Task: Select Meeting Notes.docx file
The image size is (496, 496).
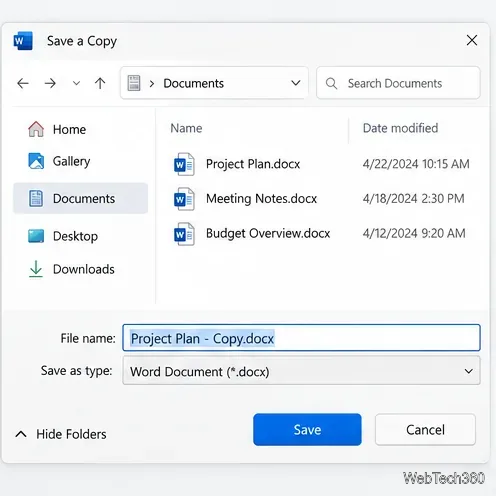Action: point(261,199)
